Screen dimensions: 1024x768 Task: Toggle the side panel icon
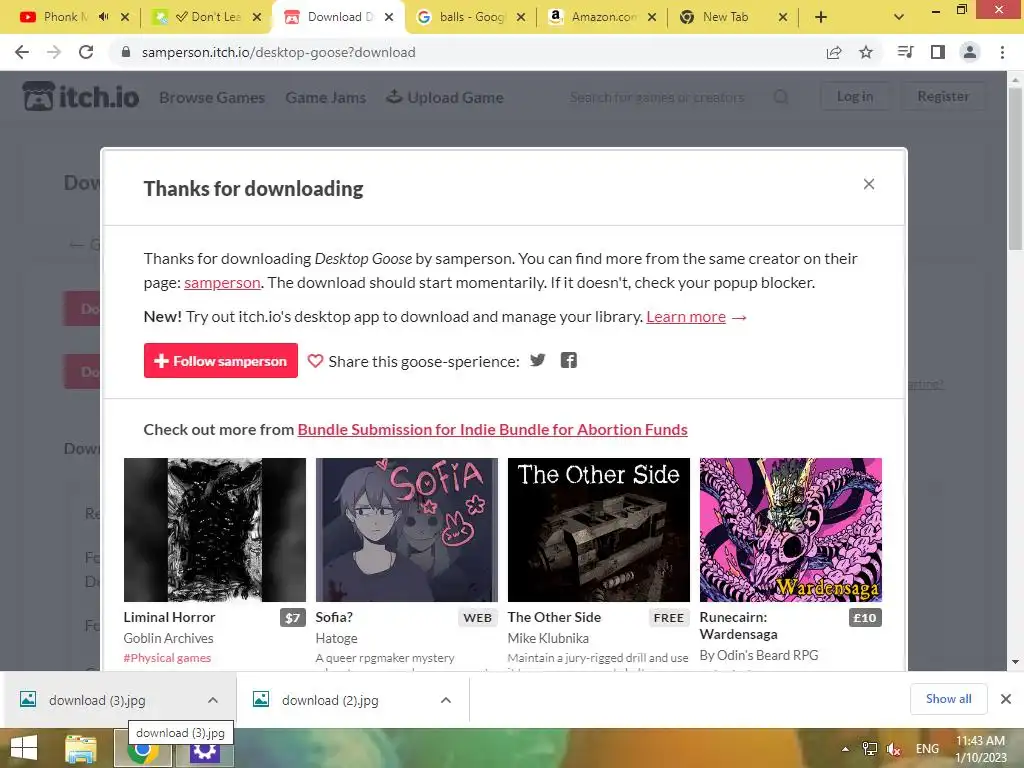[938, 52]
